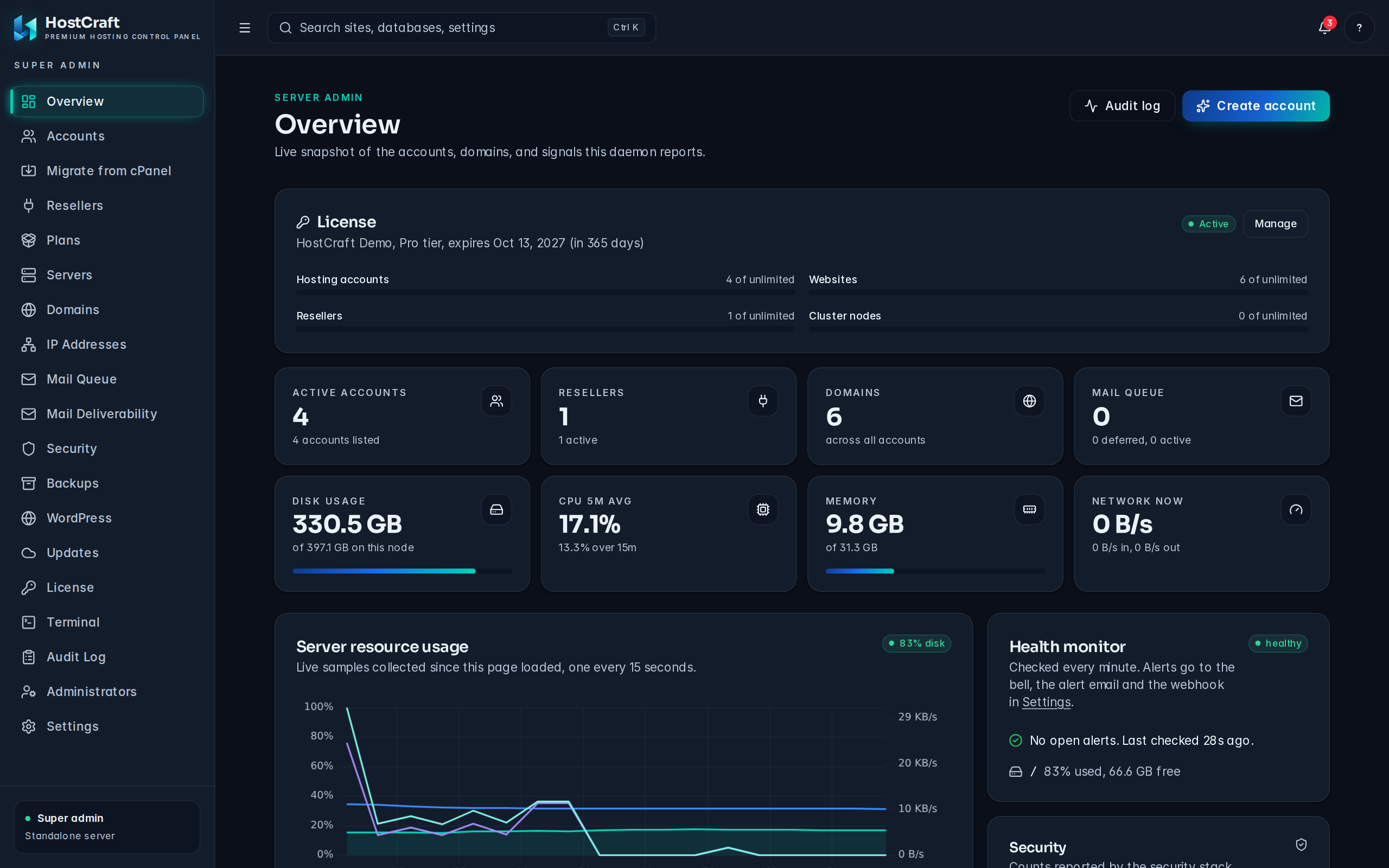
Task: Click '0 of unlimited' cluster nodes value
Action: [x=1272, y=316]
